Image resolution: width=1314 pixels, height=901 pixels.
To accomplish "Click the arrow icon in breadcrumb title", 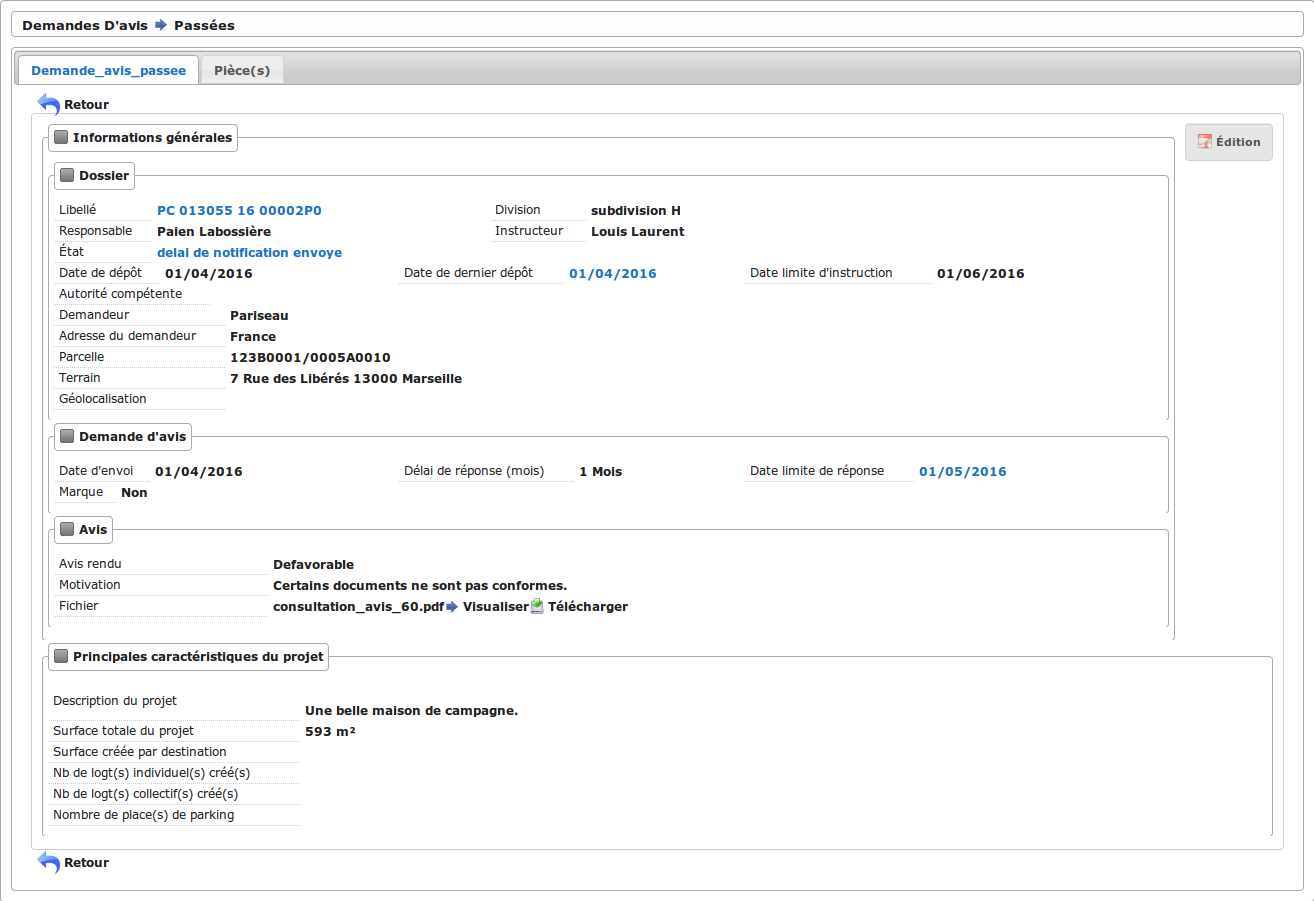I will coord(161,25).
